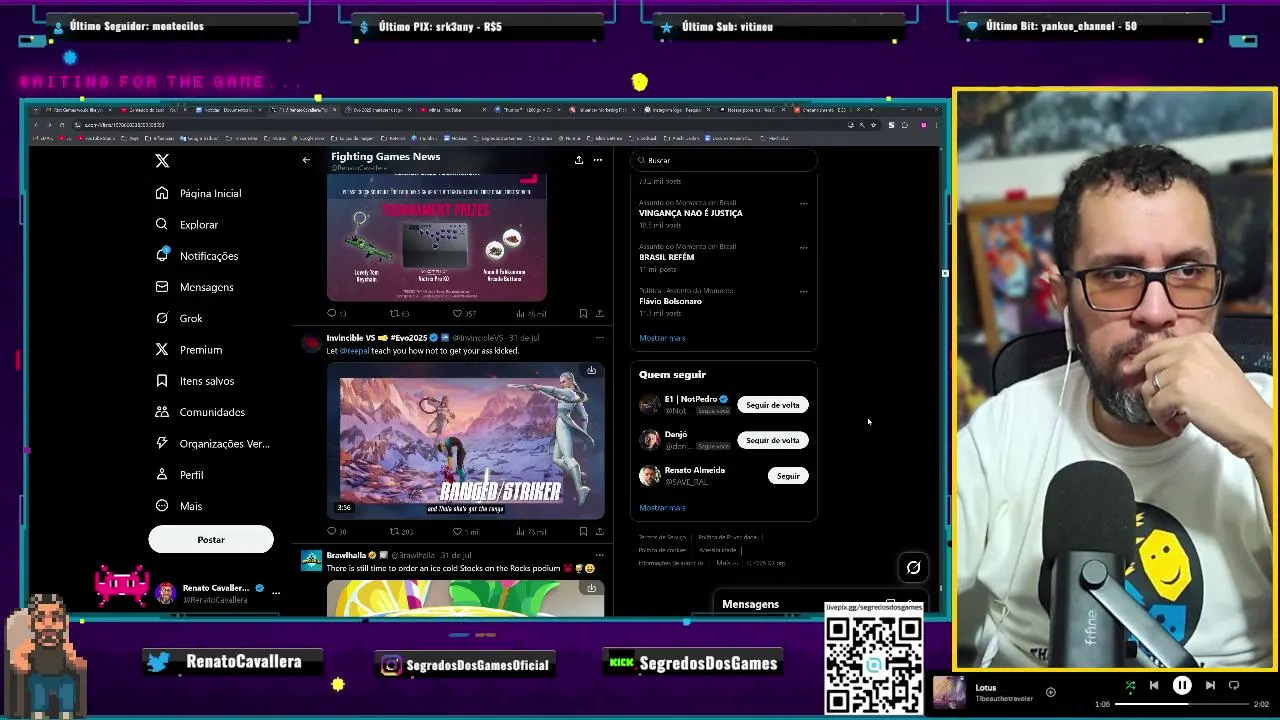Image resolution: width=1280 pixels, height=720 pixels.
Task: Pause the Lotus track
Action: click(x=1182, y=685)
